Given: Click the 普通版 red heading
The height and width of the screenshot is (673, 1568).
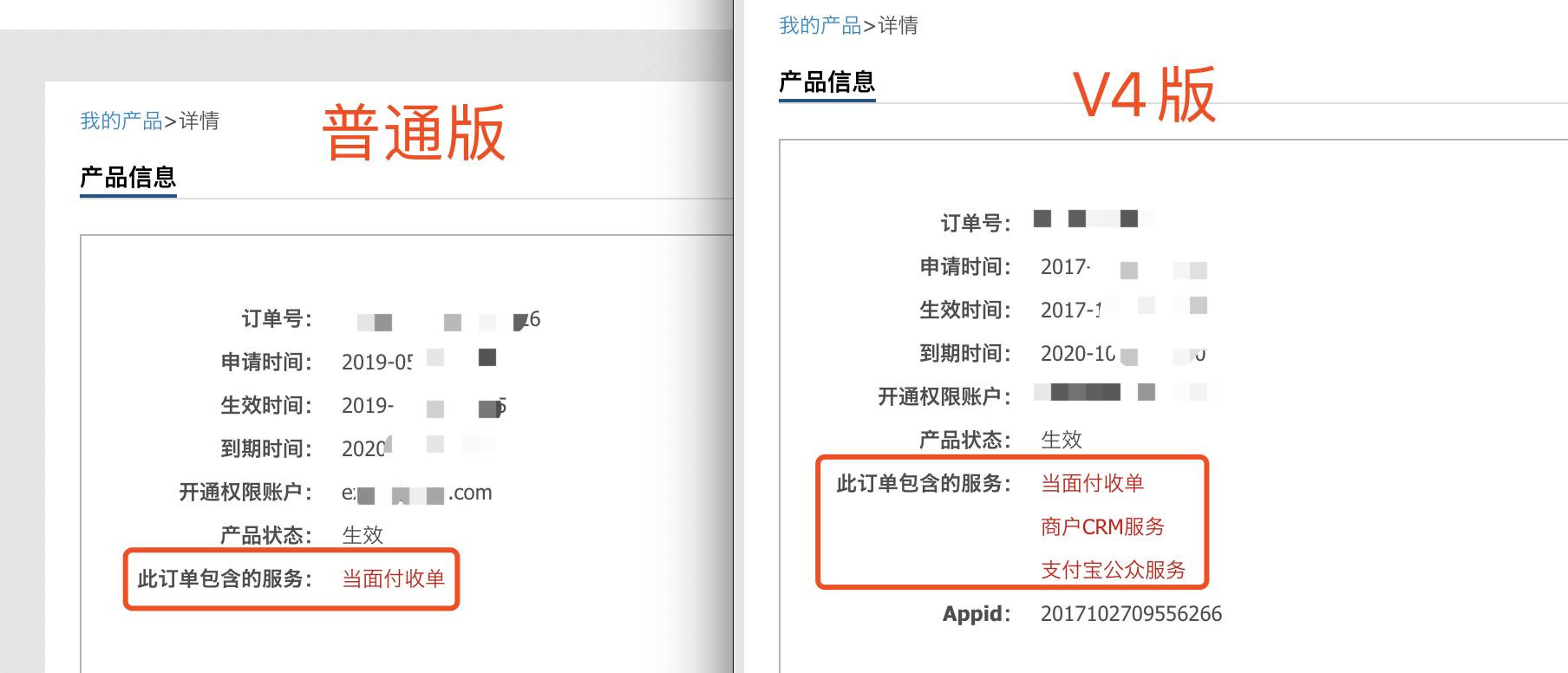Looking at the screenshot, I should [414, 133].
